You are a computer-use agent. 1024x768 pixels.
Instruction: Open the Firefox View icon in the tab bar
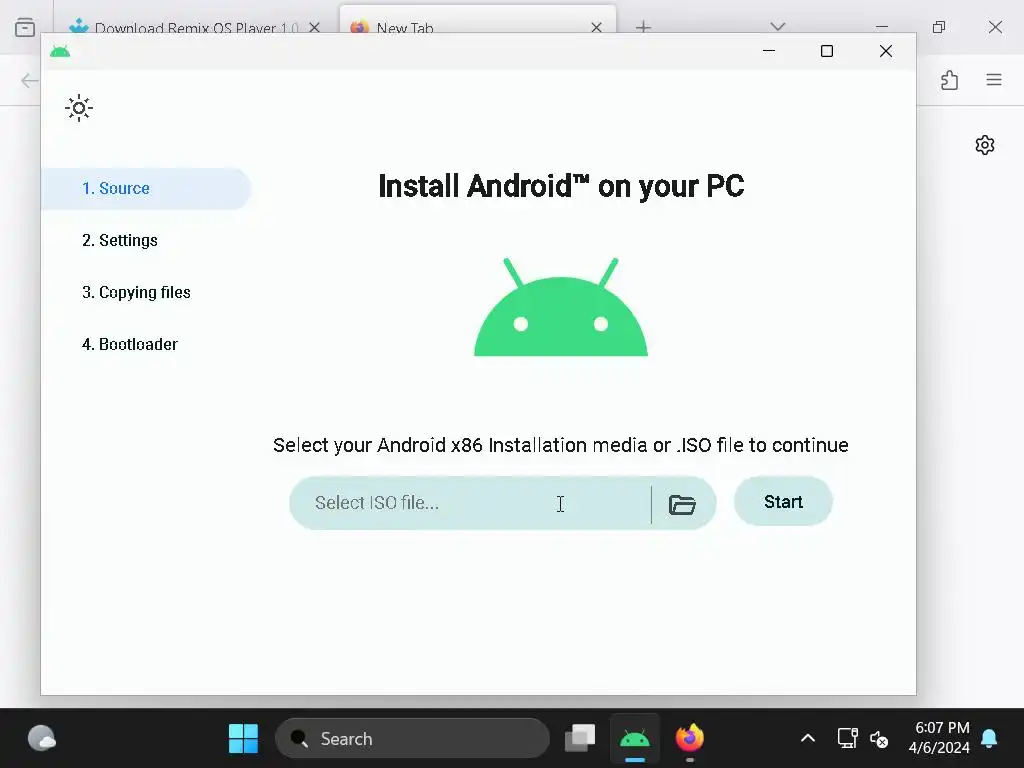25,27
